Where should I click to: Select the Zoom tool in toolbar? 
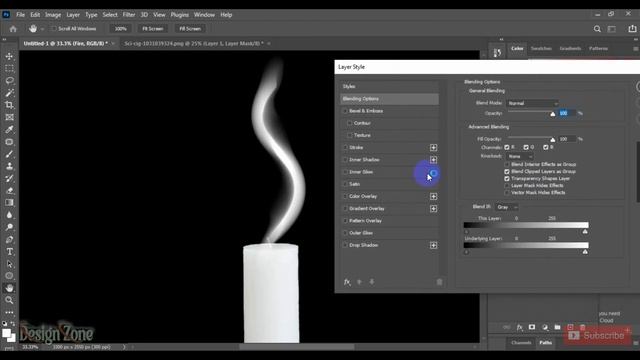[x=9, y=300]
